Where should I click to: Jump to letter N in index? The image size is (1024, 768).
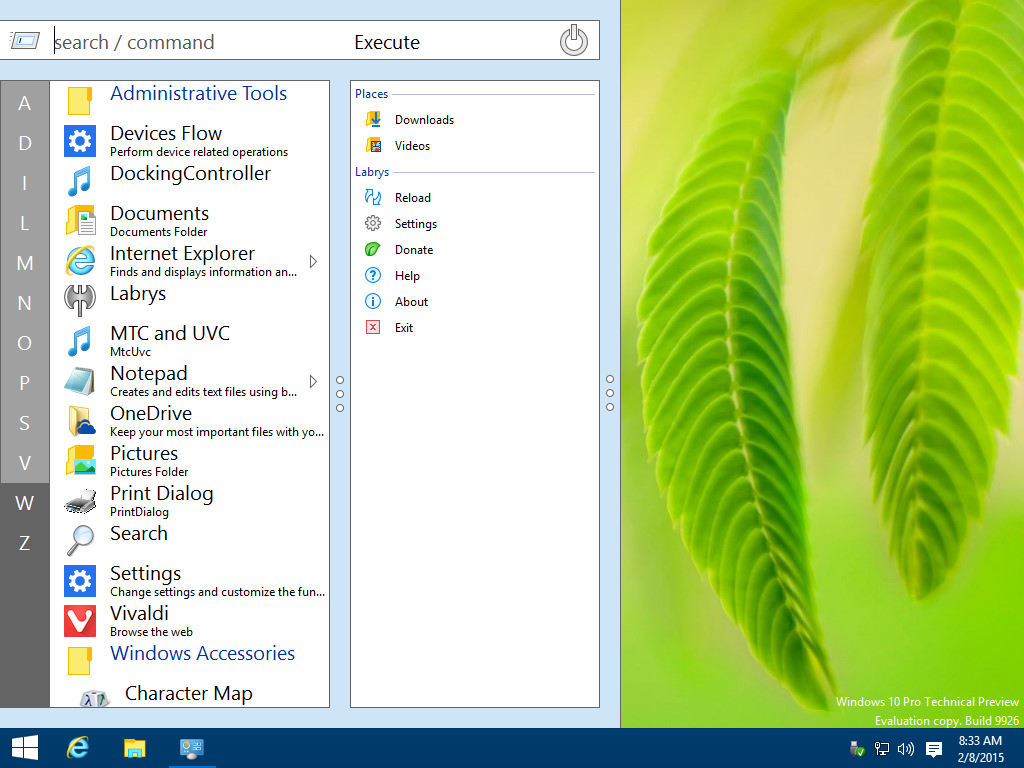[x=25, y=303]
